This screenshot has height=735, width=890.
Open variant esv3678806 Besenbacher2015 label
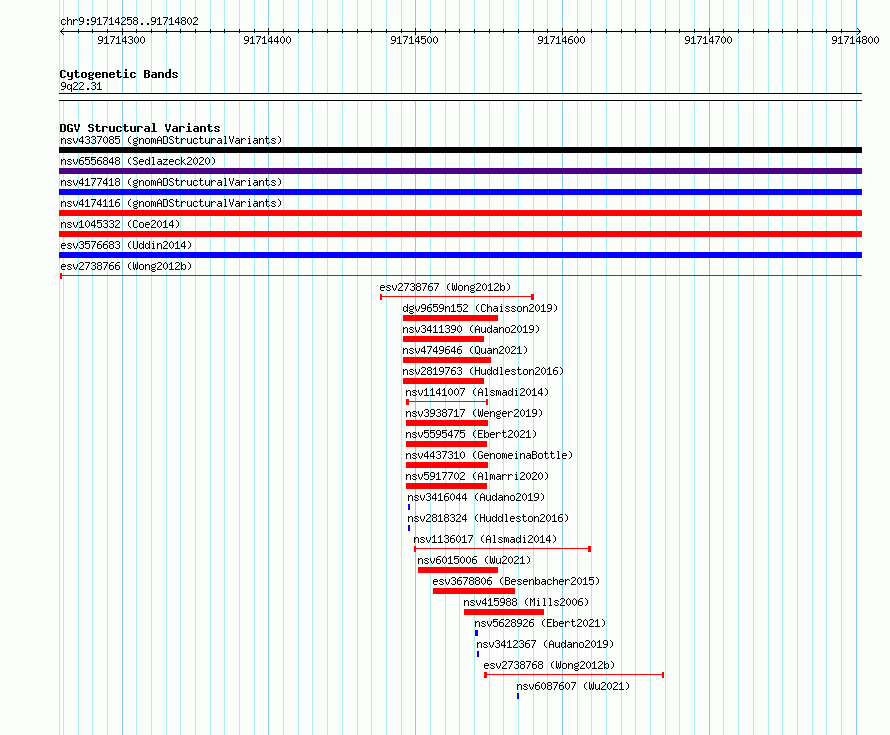point(516,581)
